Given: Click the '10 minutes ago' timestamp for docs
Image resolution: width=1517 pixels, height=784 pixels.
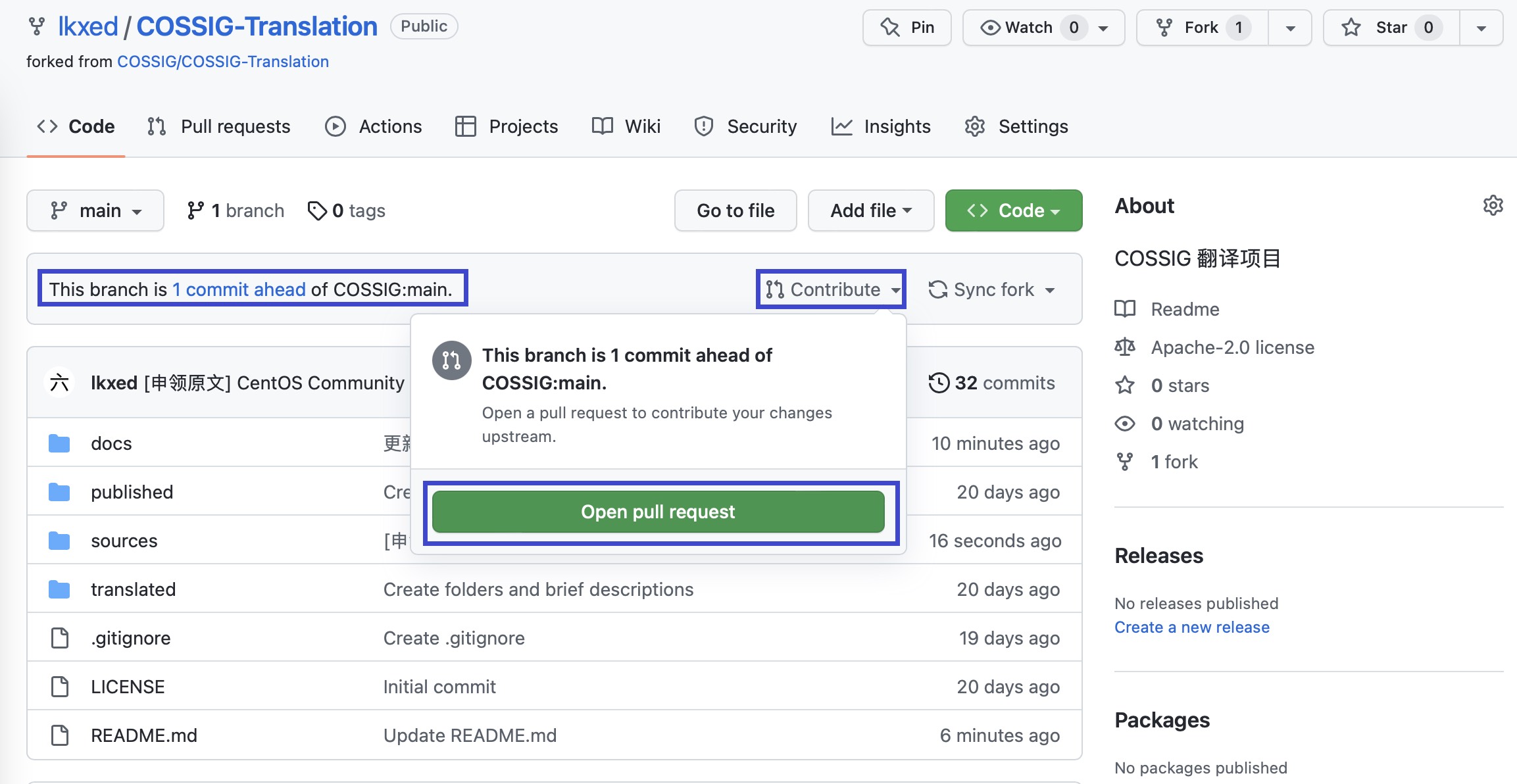Looking at the screenshot, I should [x=995, y=443].
